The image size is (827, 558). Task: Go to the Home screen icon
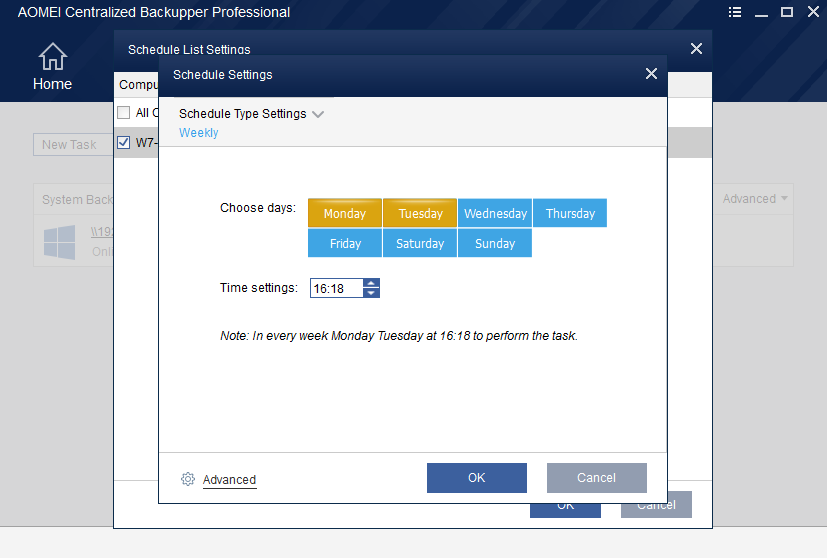coord(53,56)
